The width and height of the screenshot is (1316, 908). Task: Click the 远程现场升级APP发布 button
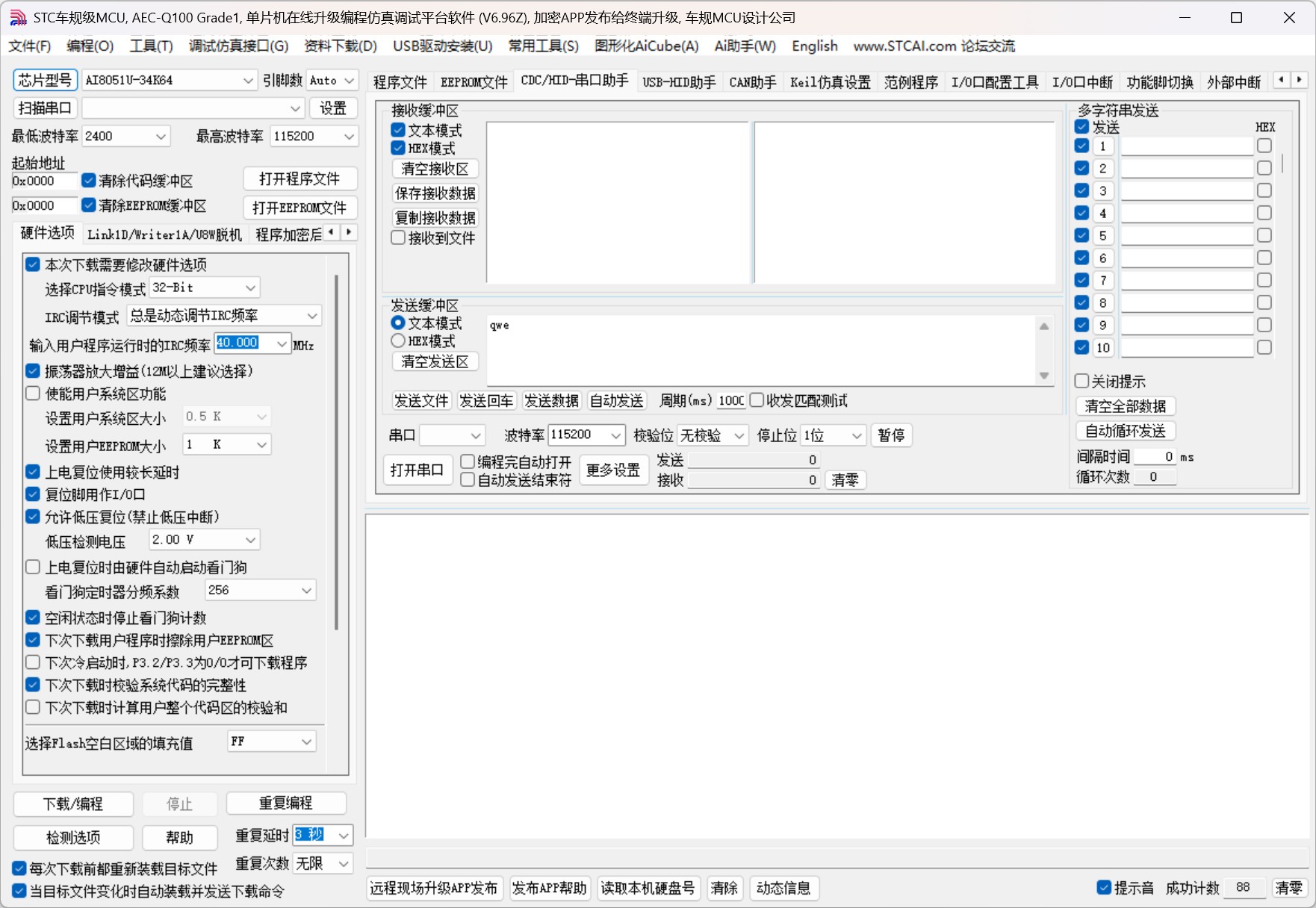[x=434, y=888]
